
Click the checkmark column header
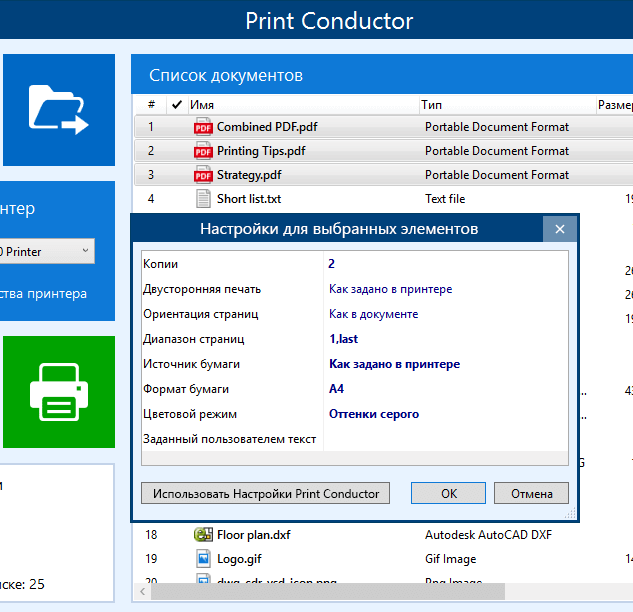[177, 105]
